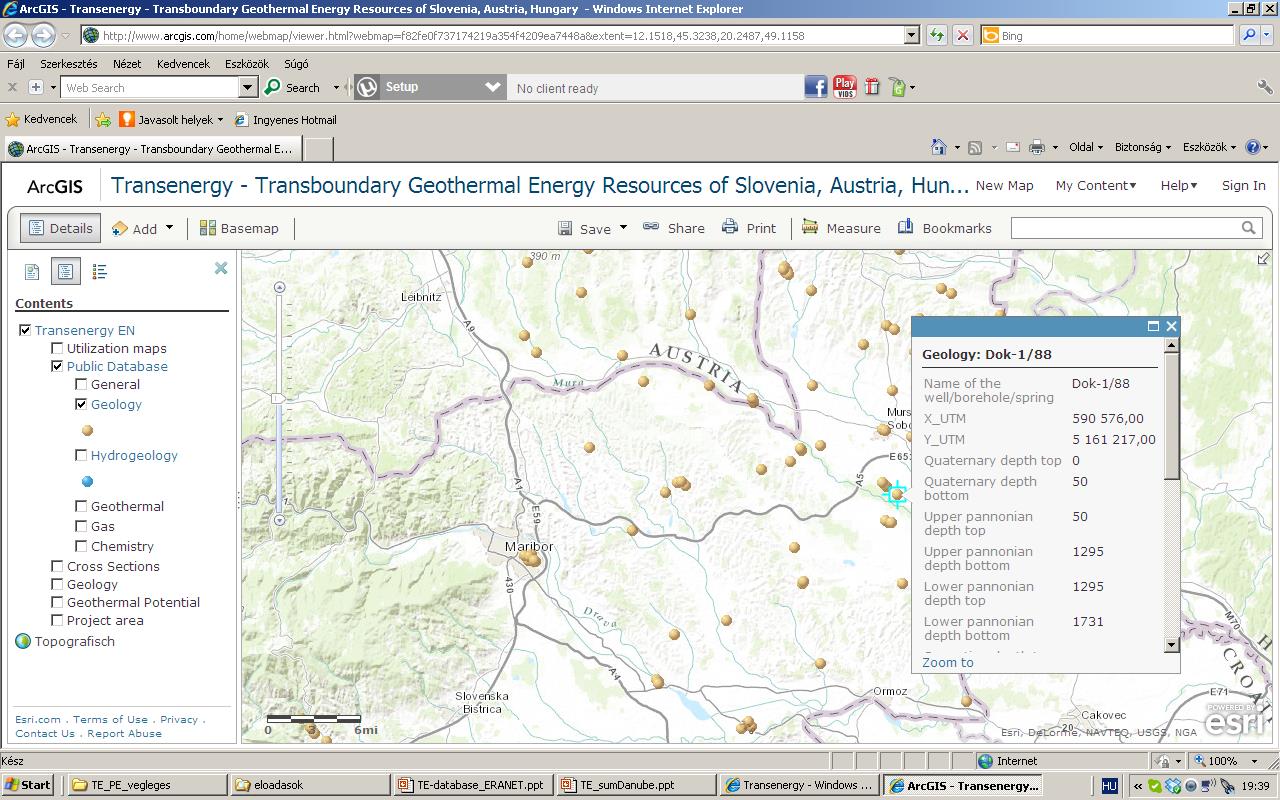
Task: Open the Save dropdown arrow
Action: 623,227
